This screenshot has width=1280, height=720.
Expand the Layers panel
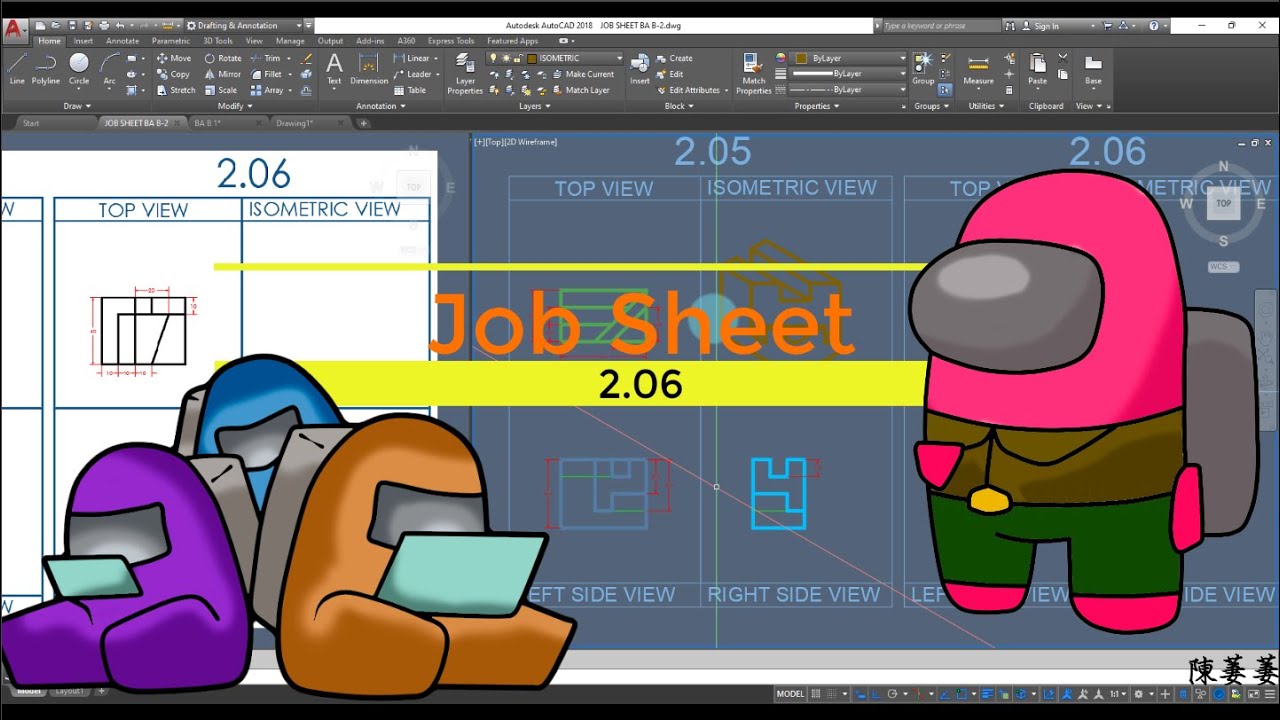tap(534, 106)
